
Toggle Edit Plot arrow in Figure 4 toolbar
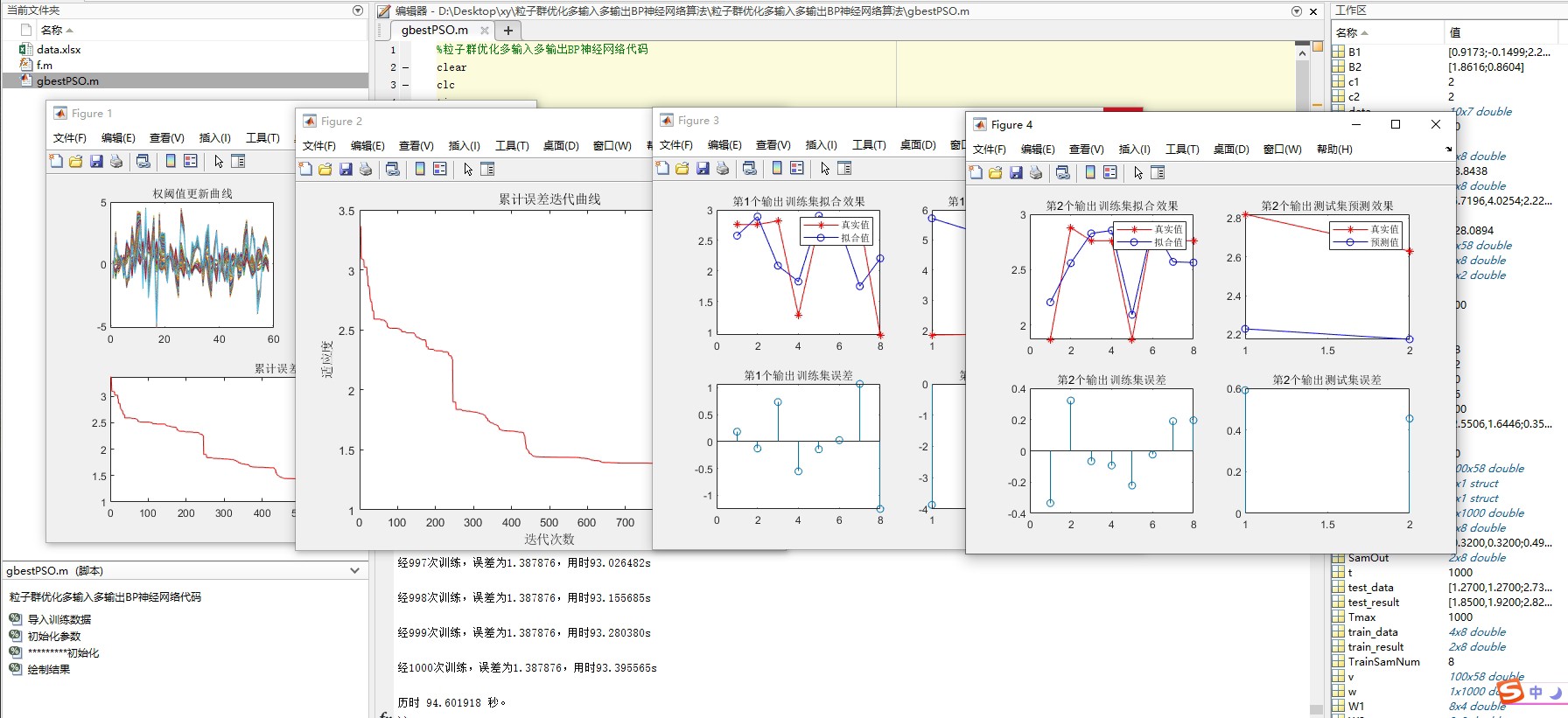1137,172
